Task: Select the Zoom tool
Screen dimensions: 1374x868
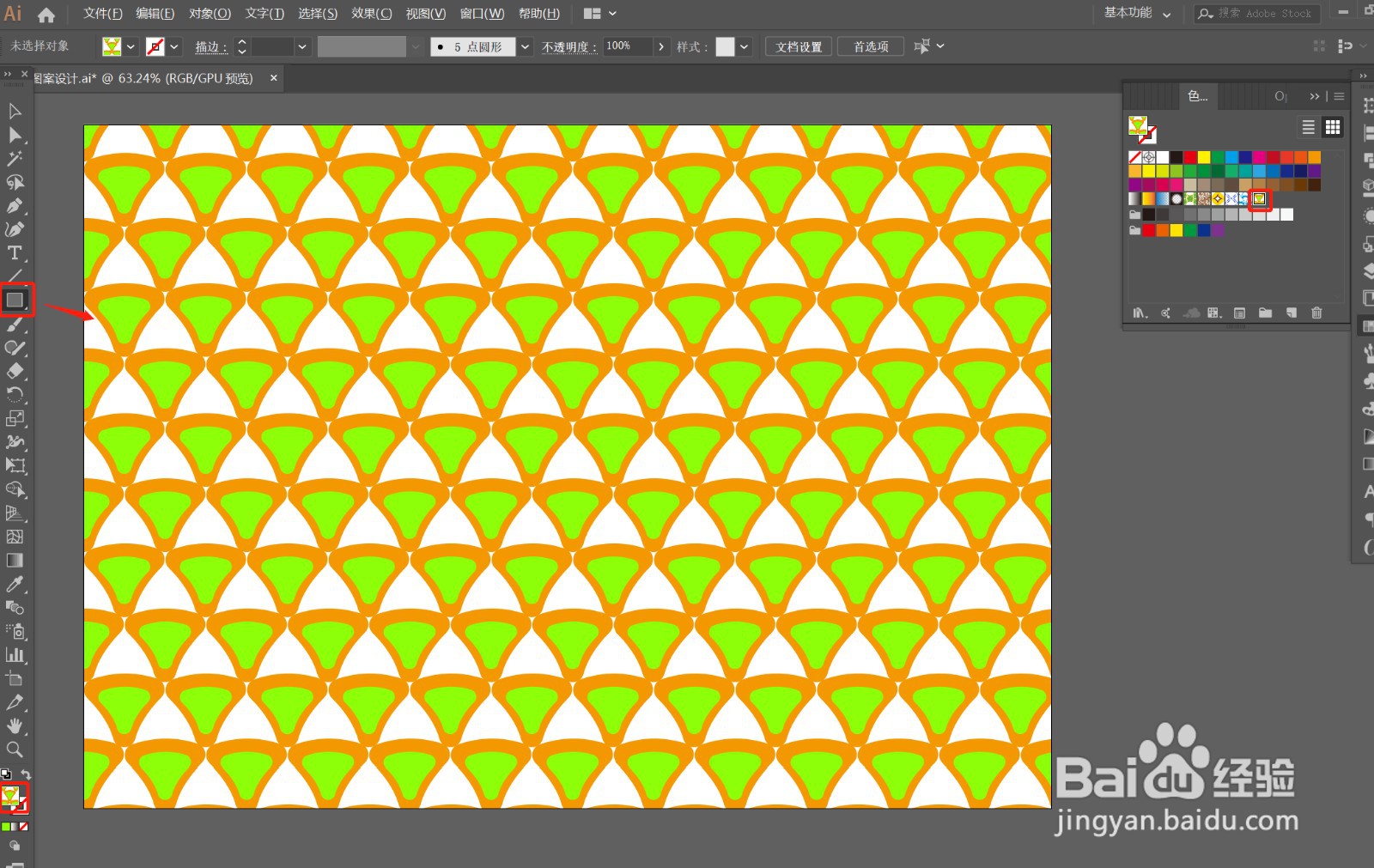Action: pyautogui.click(x=15, y=750)
